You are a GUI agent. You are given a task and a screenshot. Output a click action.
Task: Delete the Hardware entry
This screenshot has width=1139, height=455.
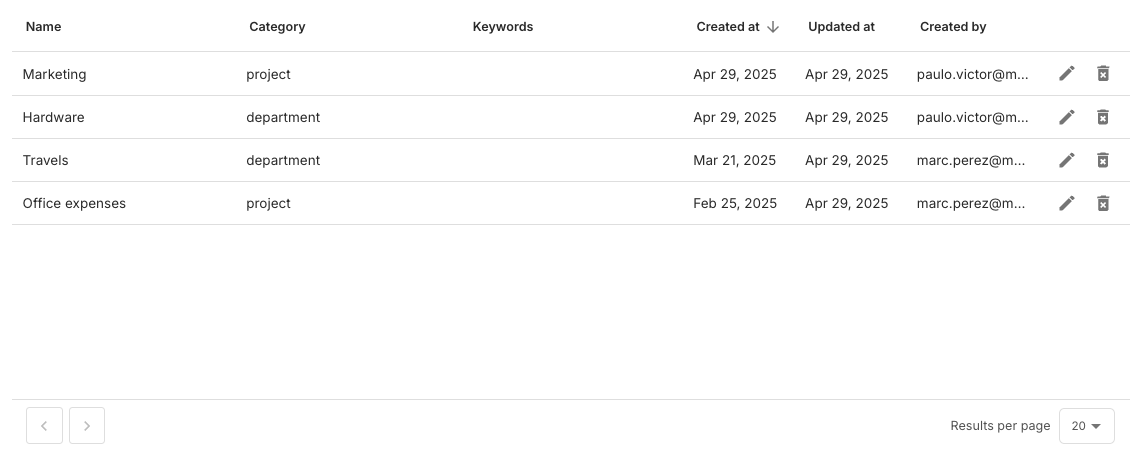pos(1103,117)
